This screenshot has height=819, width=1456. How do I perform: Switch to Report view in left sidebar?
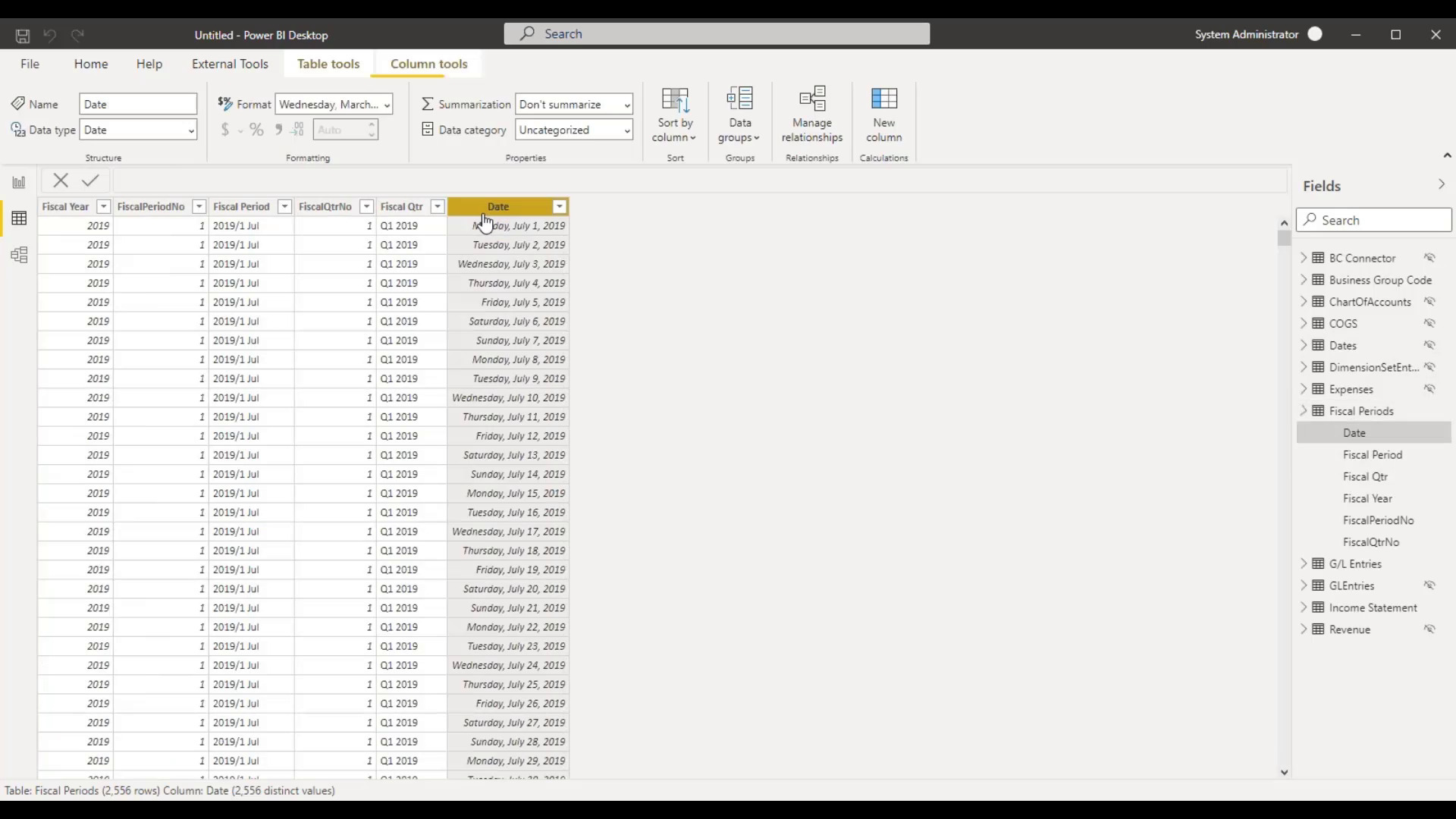19,182
